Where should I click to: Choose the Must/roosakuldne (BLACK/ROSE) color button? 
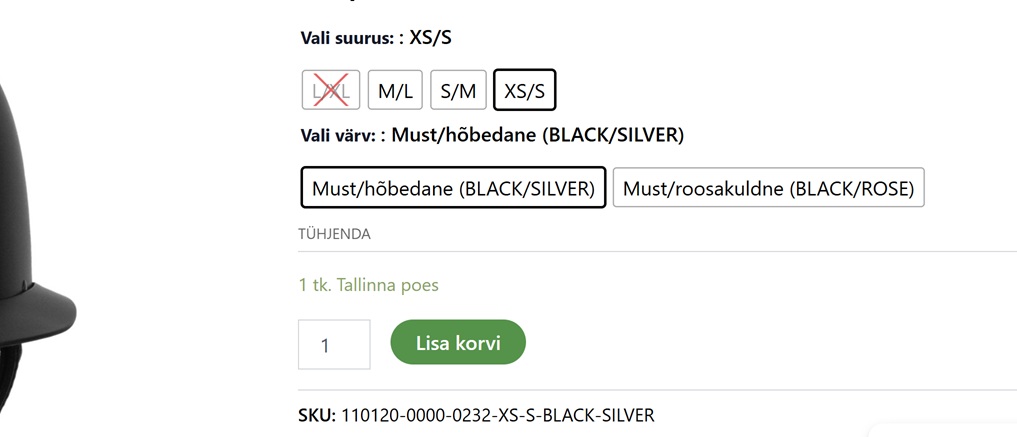[x=767, y=187]
